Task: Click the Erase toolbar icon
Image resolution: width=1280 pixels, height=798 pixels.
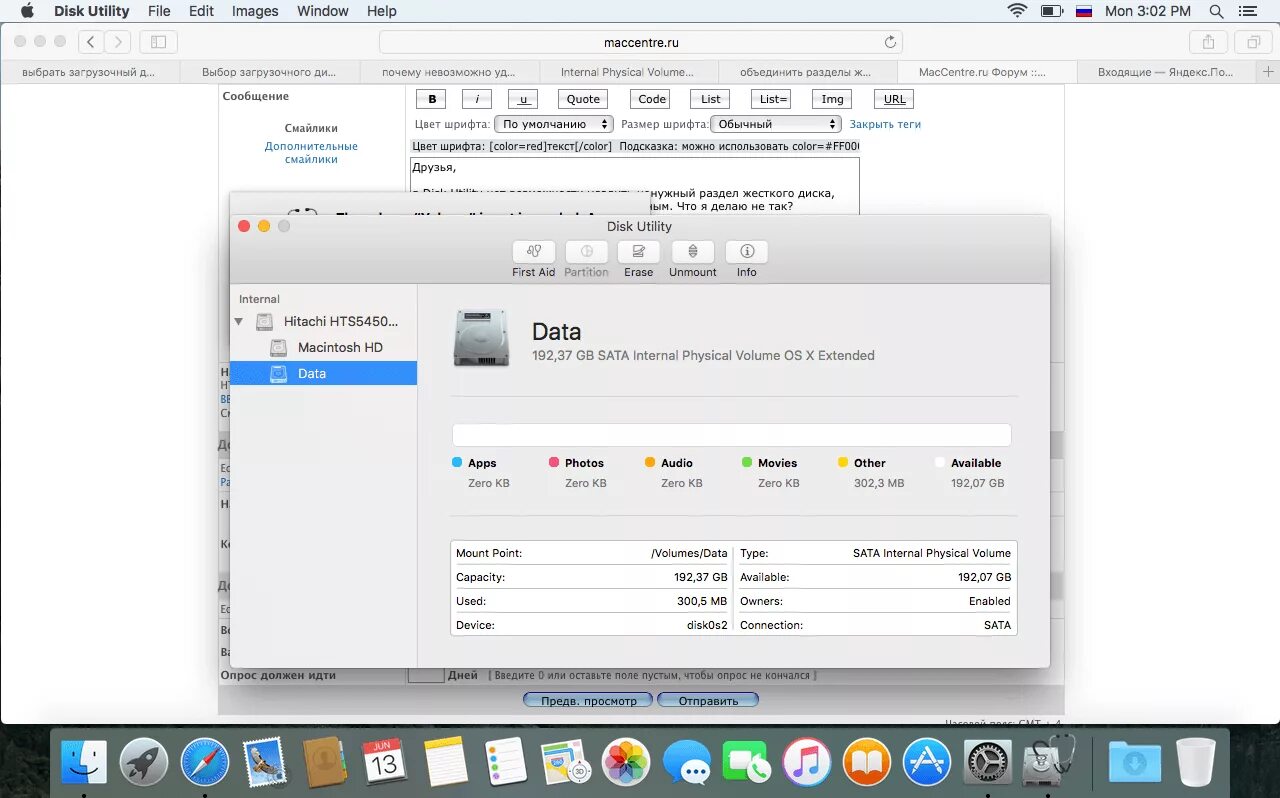Action: 638,252
